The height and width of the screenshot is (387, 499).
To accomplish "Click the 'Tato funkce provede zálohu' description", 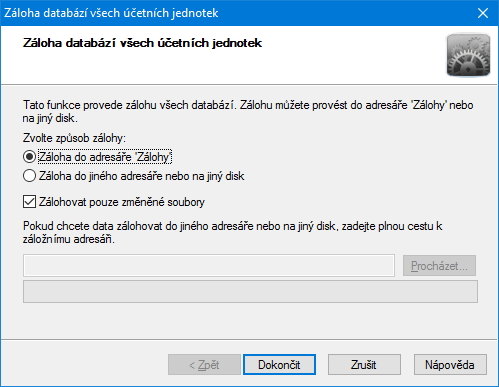I will pyautogui.click(x=248, y=112).
